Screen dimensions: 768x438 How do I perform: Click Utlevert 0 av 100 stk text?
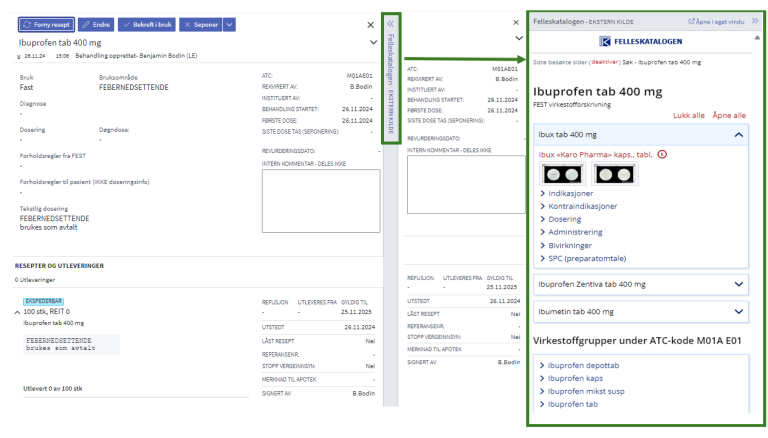pyautogui.click(x=53, y=389)
